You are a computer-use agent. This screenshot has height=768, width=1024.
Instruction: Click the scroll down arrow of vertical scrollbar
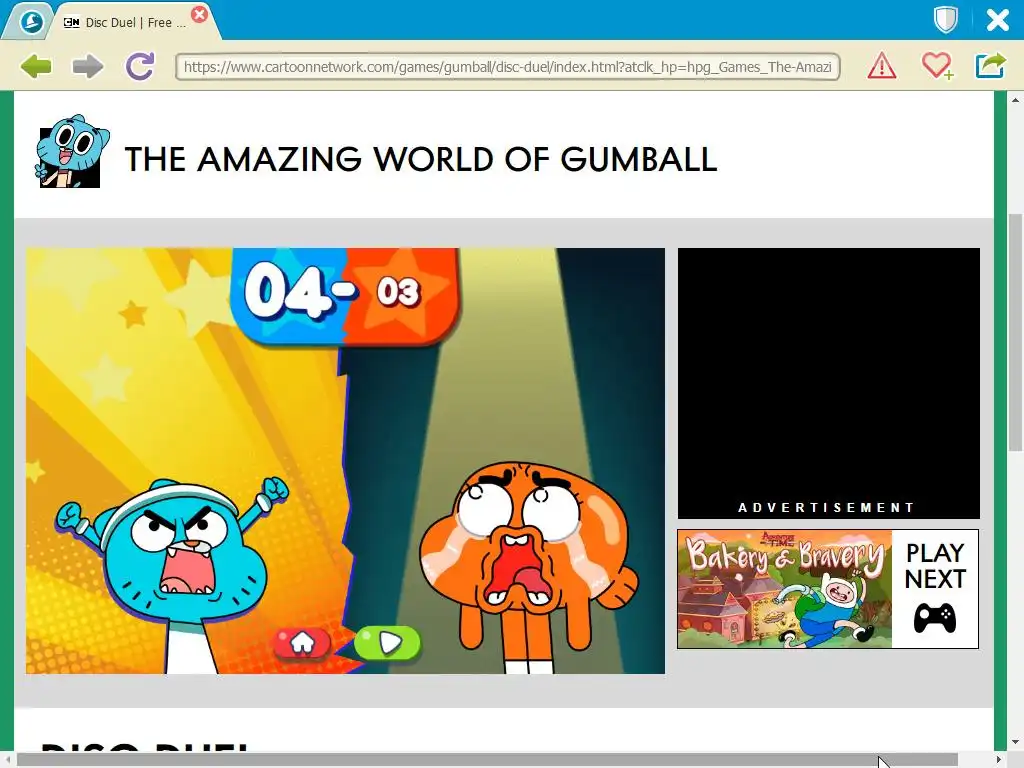tap(1015, 743)
